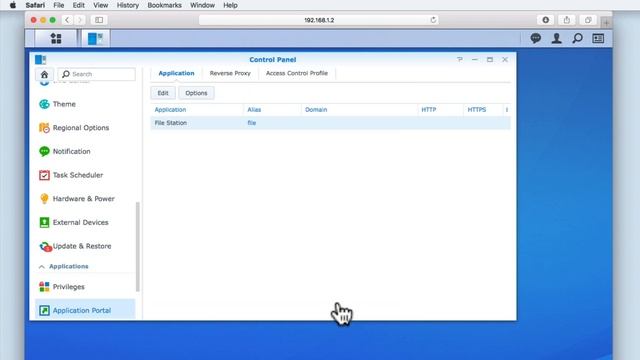Open Control Panel help question mark

[460, 60]
